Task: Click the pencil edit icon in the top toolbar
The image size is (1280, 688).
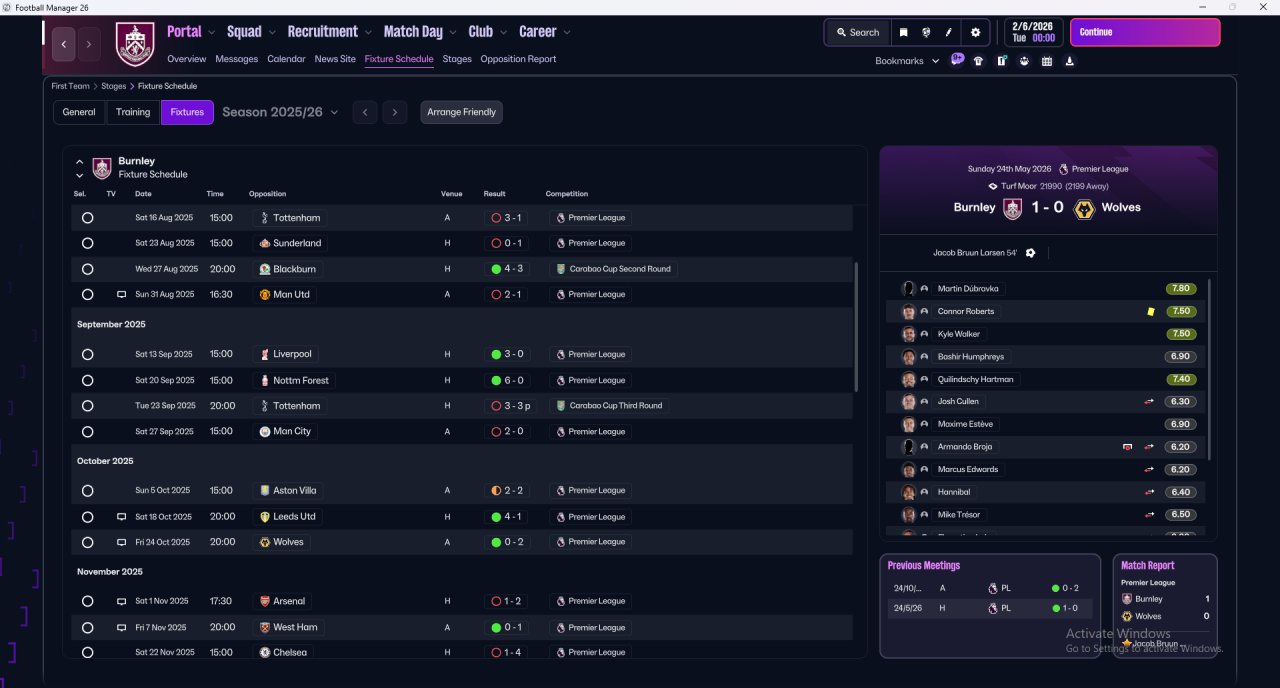Action: (x=949, y=32)
